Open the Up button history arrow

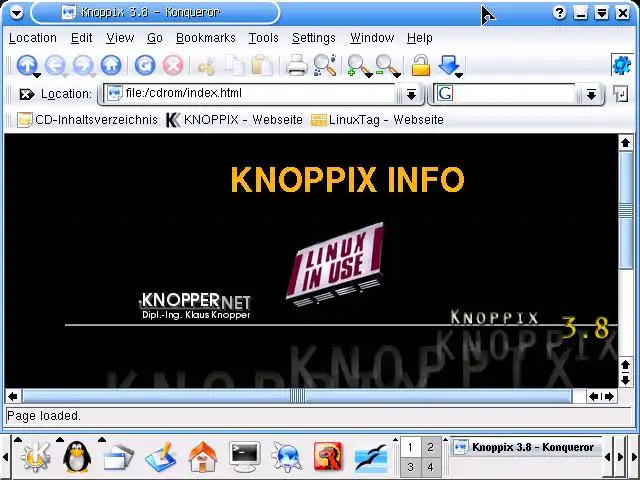(37, 75)
